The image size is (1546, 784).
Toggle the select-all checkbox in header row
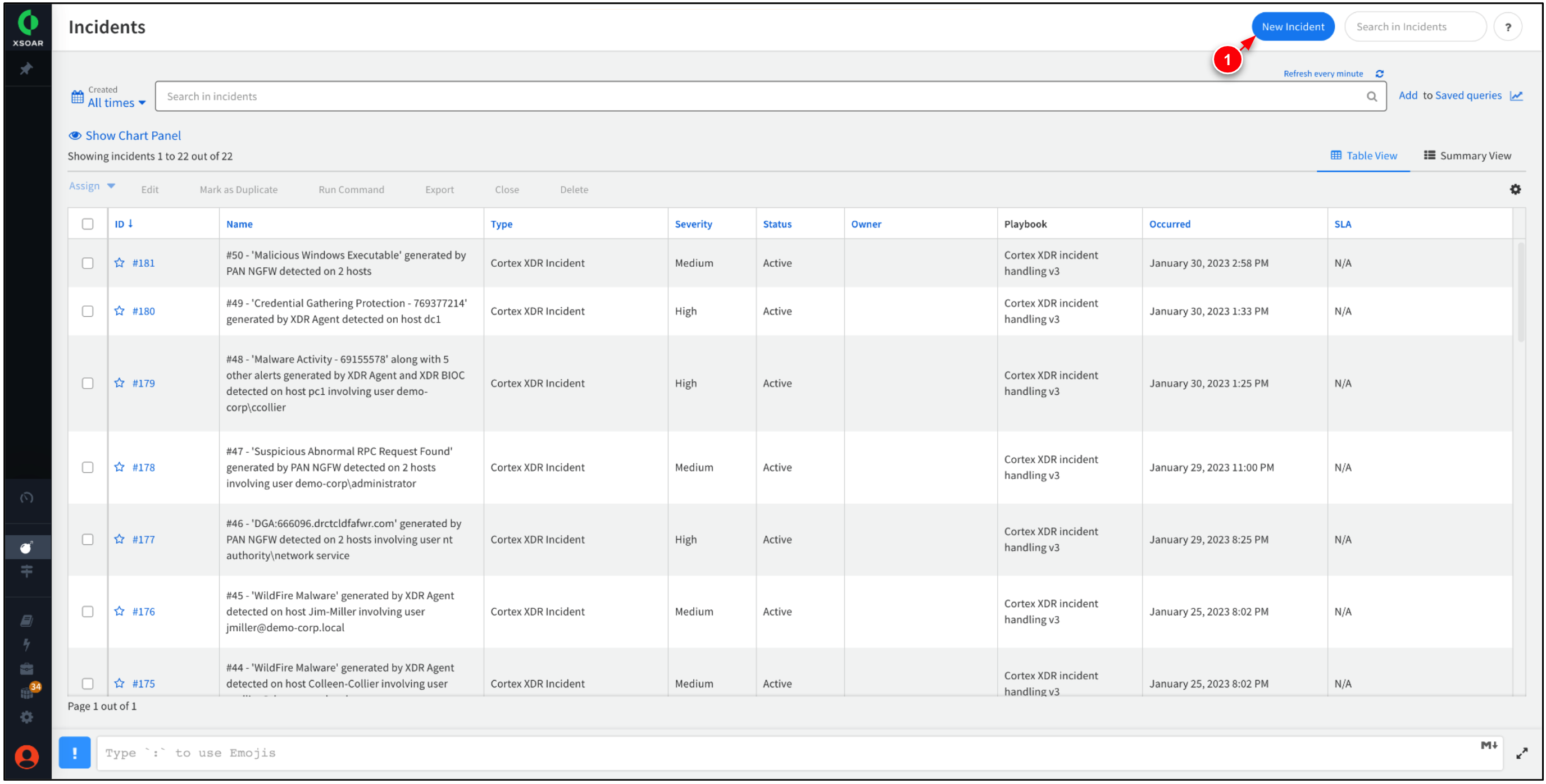88,224
